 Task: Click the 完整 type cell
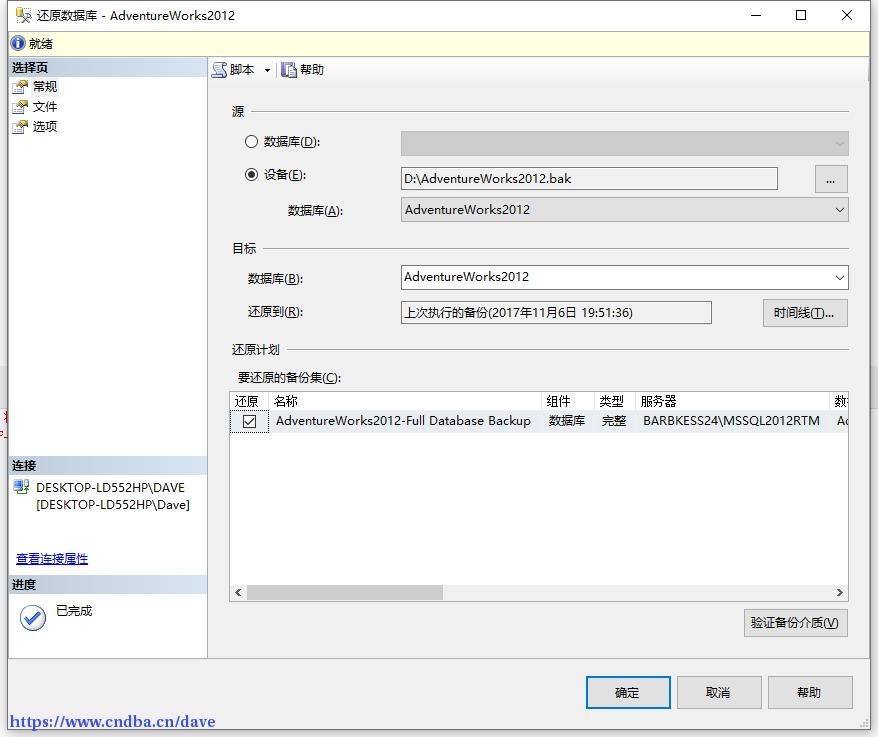614,421
